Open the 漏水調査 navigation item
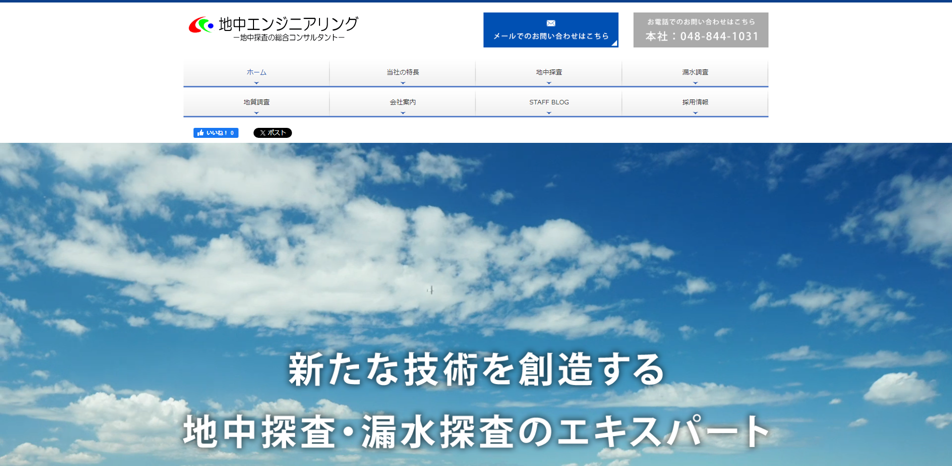The width and height of the screenshot is (952, 466). (695, 72)
